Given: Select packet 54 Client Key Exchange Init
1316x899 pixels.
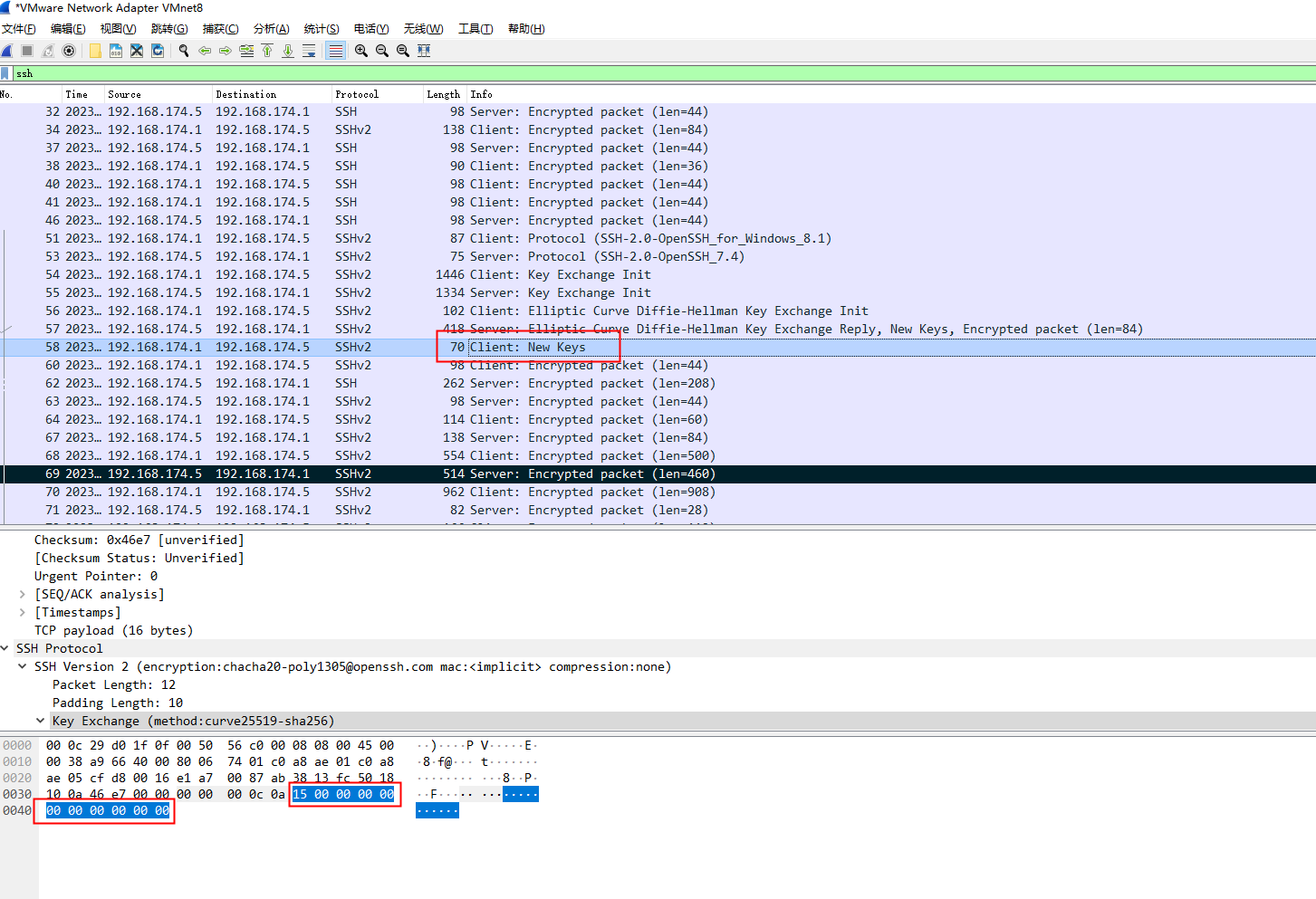Looking at the screenshot, I should (658, 275).
